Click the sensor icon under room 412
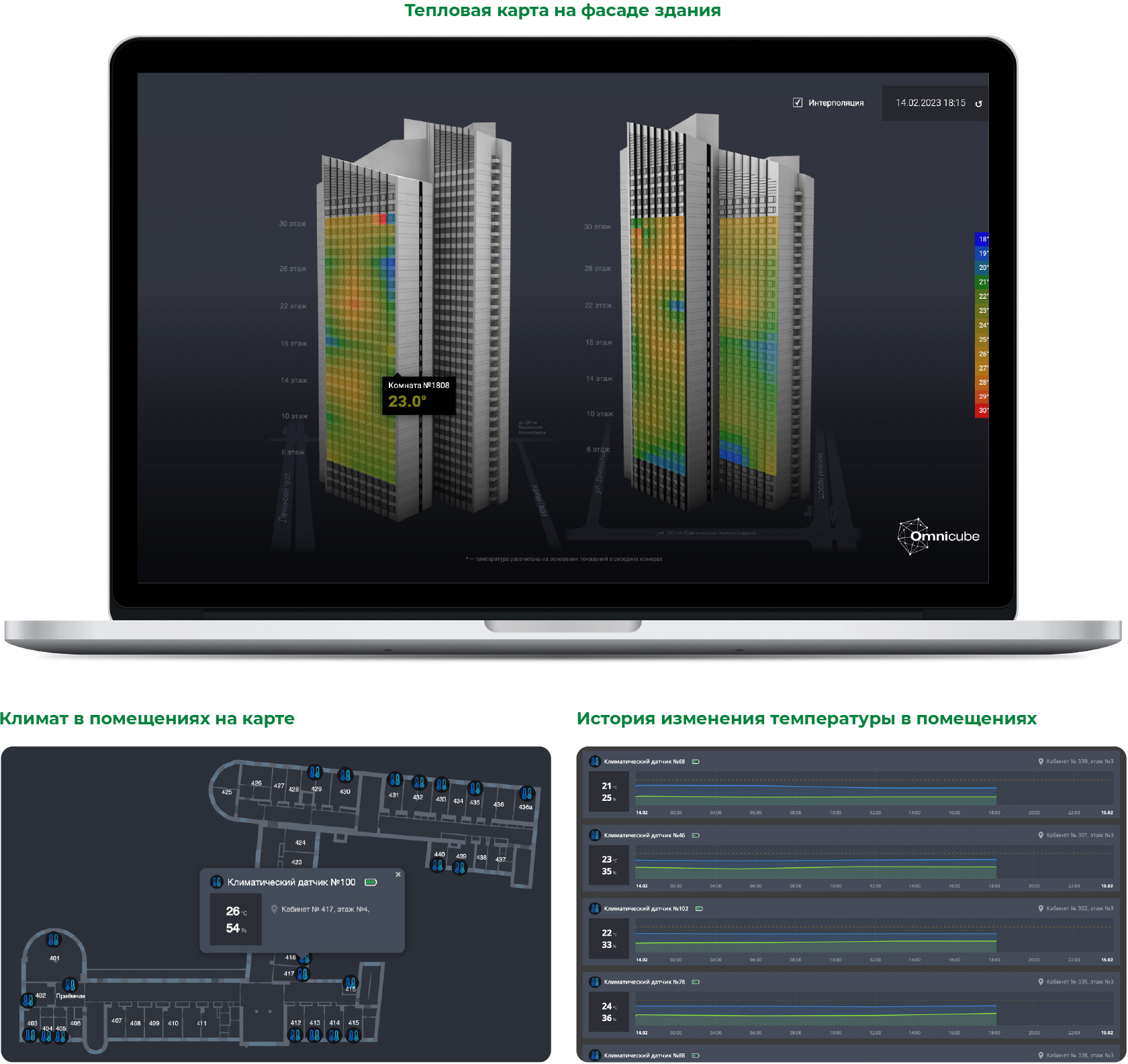Viewport: 1128px width, 1064px height. (x=295, y=1035)
